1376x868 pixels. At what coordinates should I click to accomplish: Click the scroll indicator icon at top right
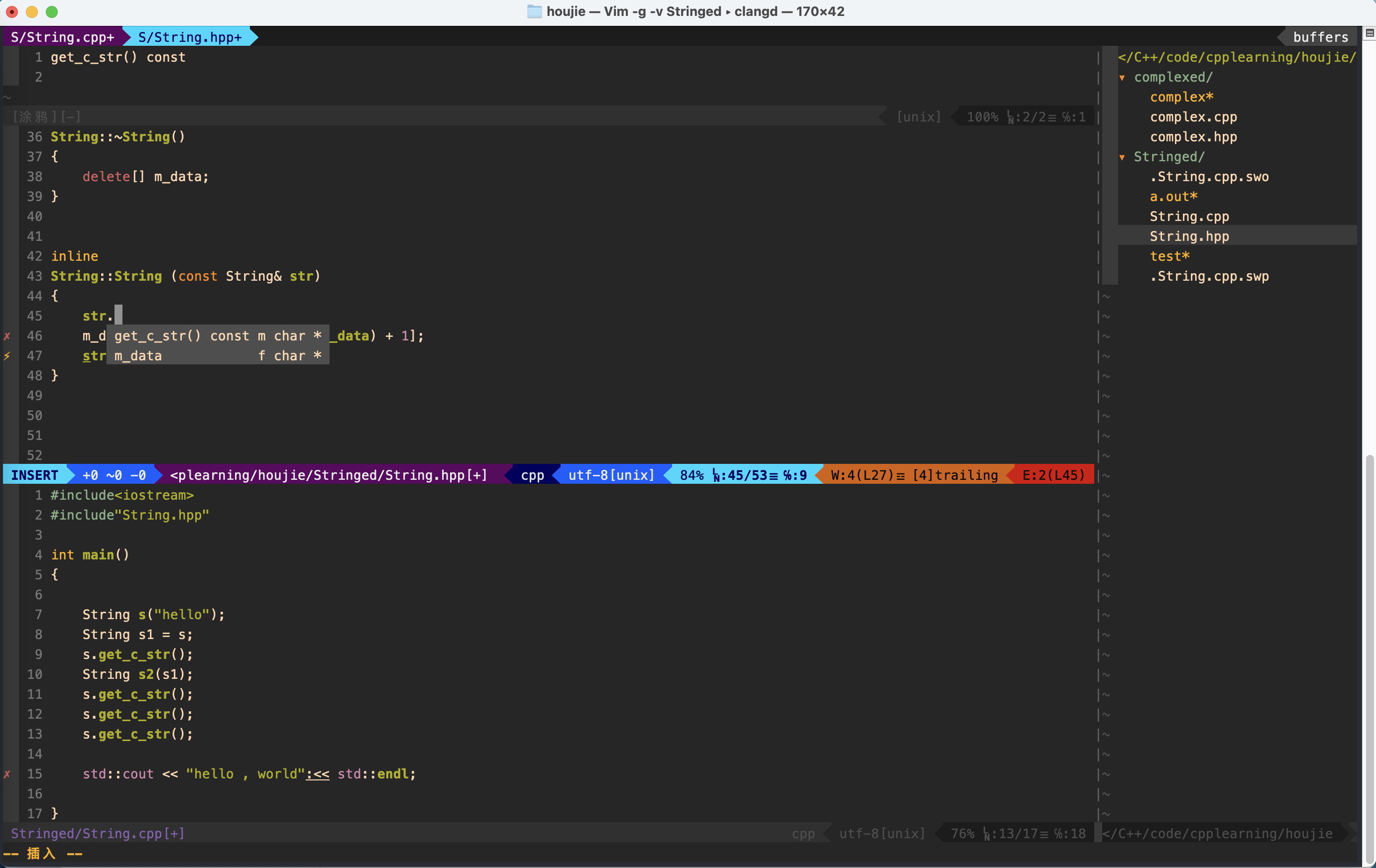coord(1369,33)
